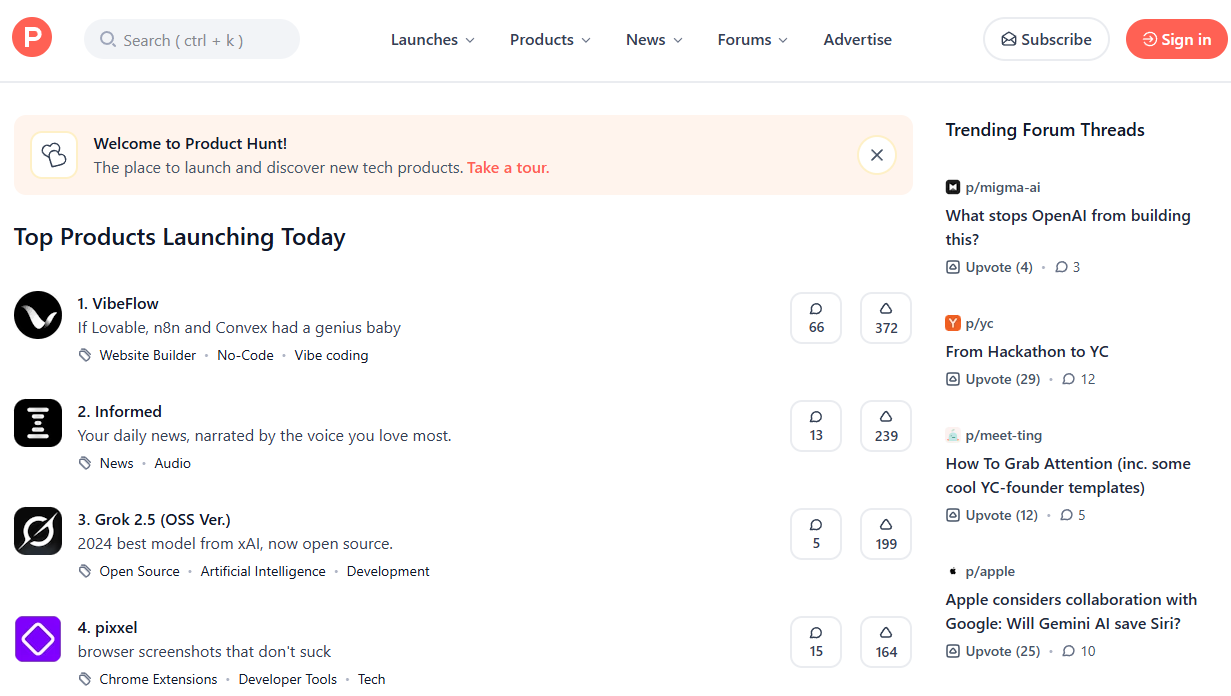This screenshot has width=1231, height=696.
Task: Open the Forums menu
Action: (751, 39)
